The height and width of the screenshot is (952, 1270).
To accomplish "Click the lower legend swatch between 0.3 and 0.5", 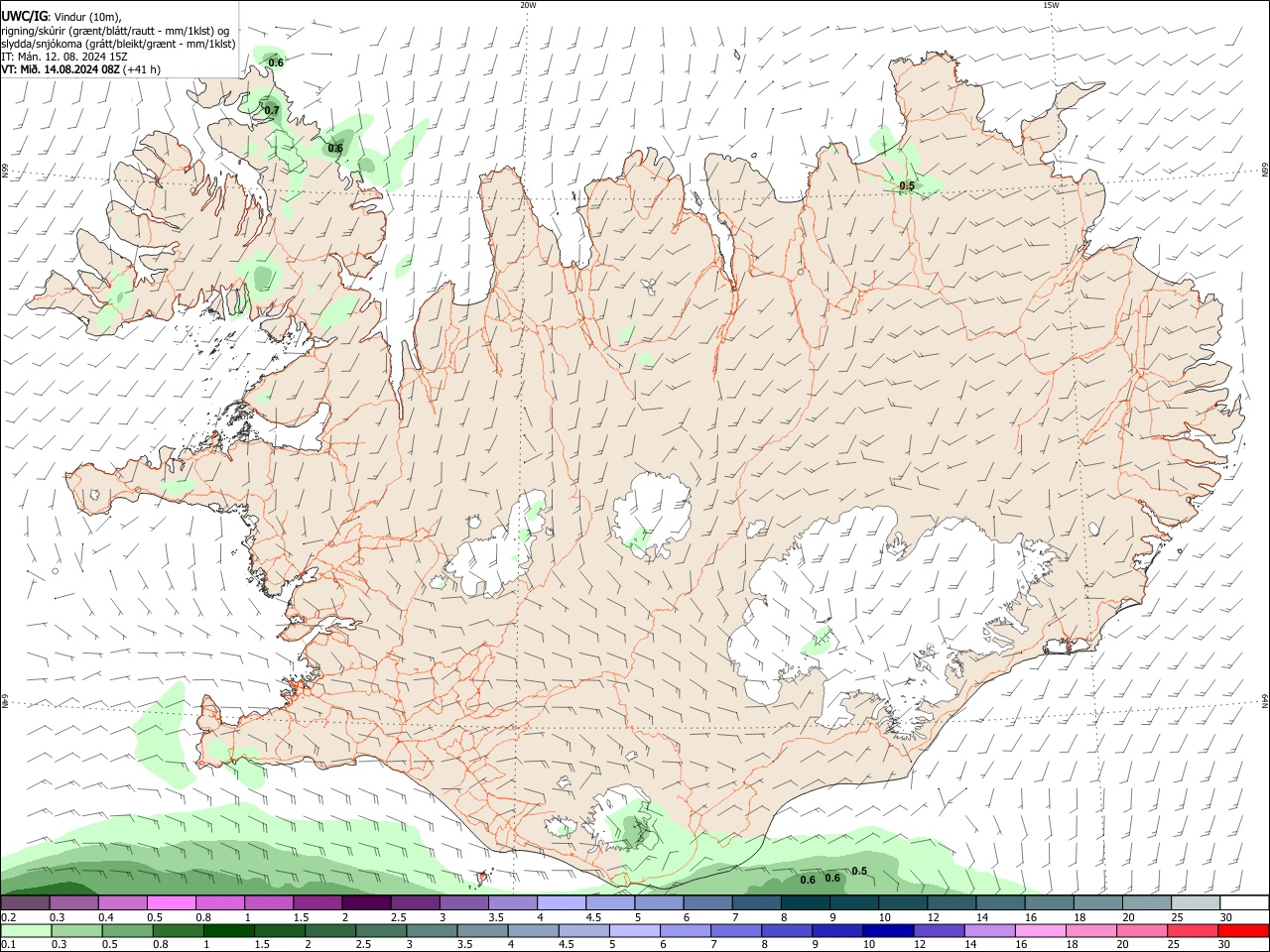I will coord(75,930).
